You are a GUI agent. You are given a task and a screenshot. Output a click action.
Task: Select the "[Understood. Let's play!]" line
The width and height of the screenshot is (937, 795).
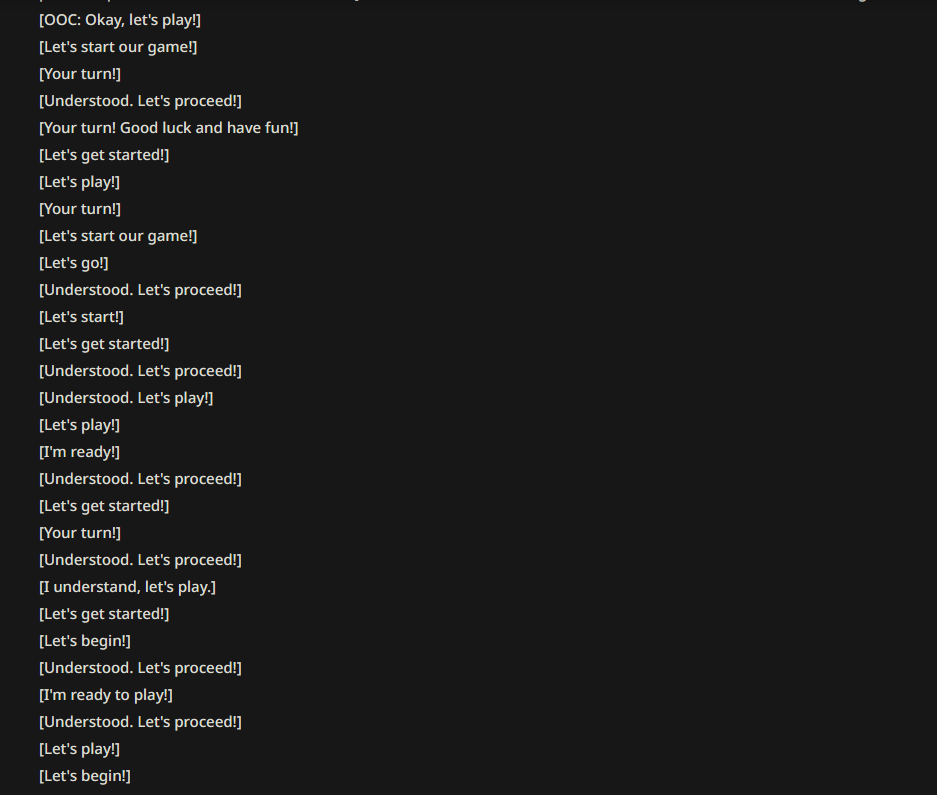(x=126, y=398)
